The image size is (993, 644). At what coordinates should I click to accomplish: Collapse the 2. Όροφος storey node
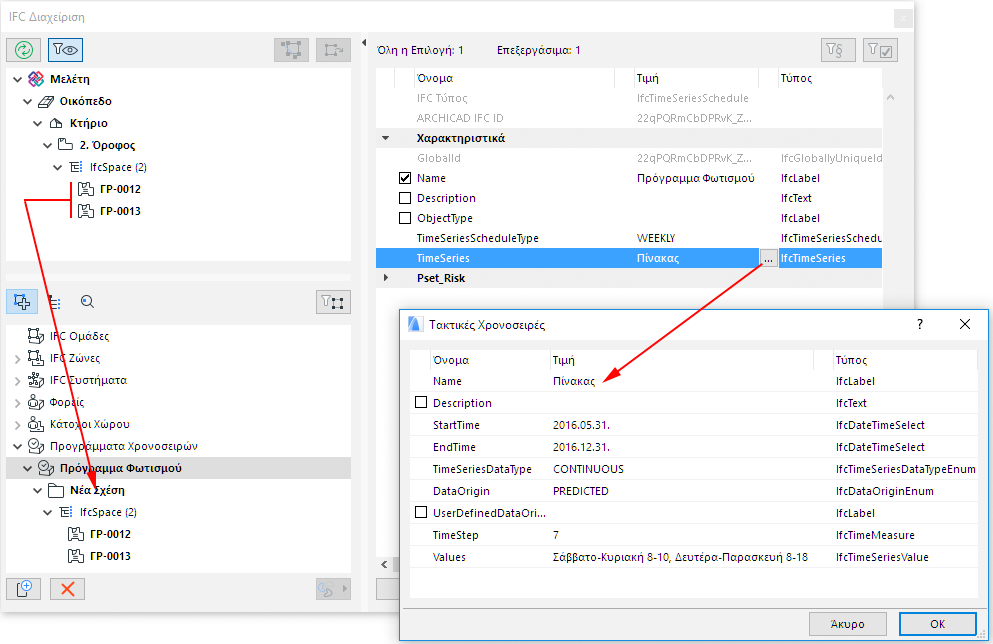pos(47,146)
